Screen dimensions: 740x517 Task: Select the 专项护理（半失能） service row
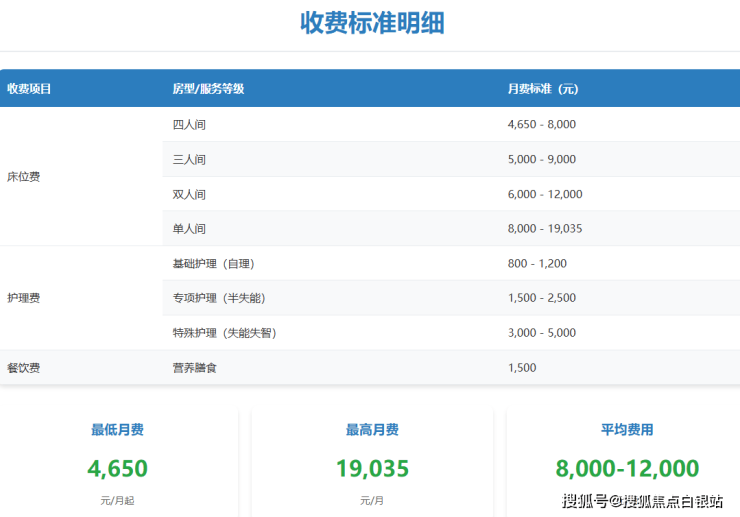[x=219, y=298]
